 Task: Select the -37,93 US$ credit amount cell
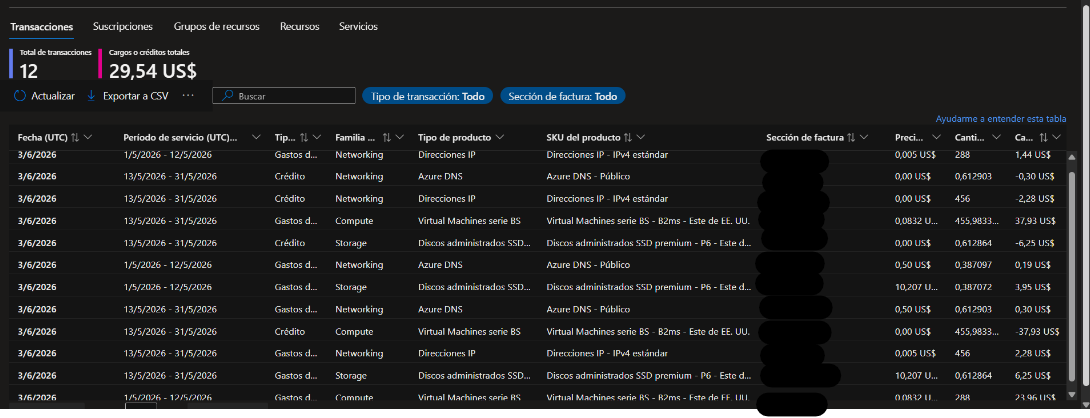(x=1036, y=332)
